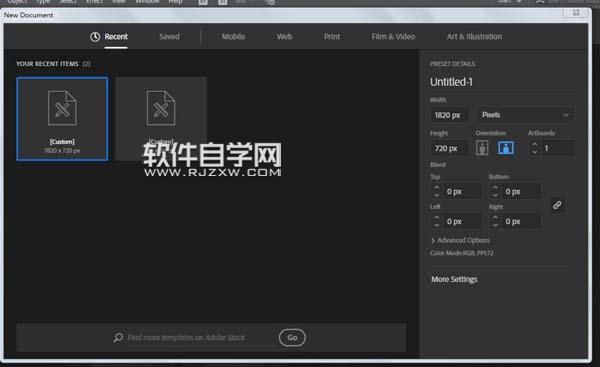The height and width of the screenshot is (367, 600).
Task: Click the Go button
Action: [x=292, y=338]
